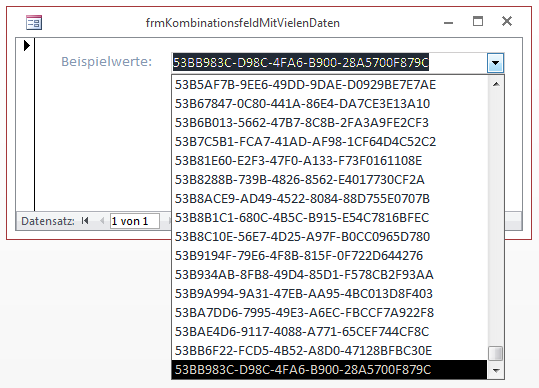Select entry 53B7C5B1-FCA7-41AD-AF98-1CF64D4C52C2

pos(329,142)
